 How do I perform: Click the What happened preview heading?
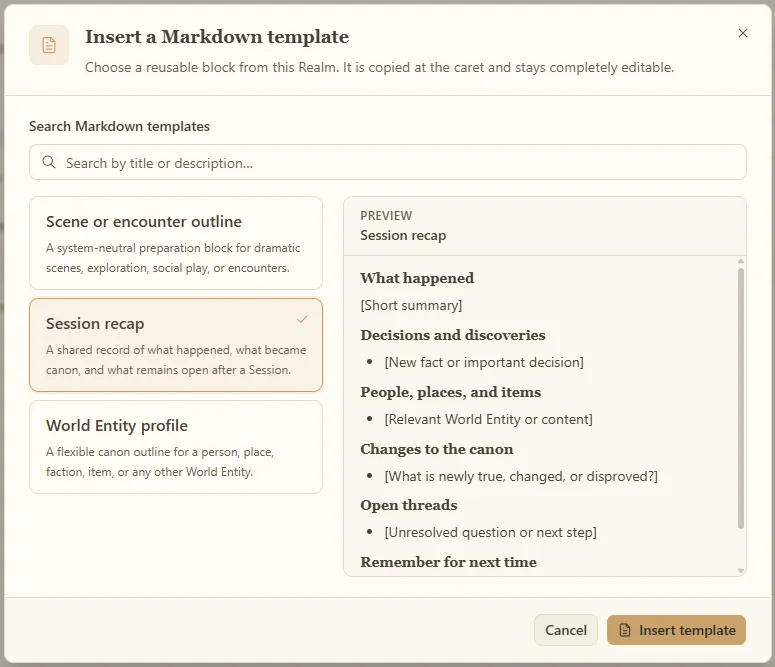(417, 278)
